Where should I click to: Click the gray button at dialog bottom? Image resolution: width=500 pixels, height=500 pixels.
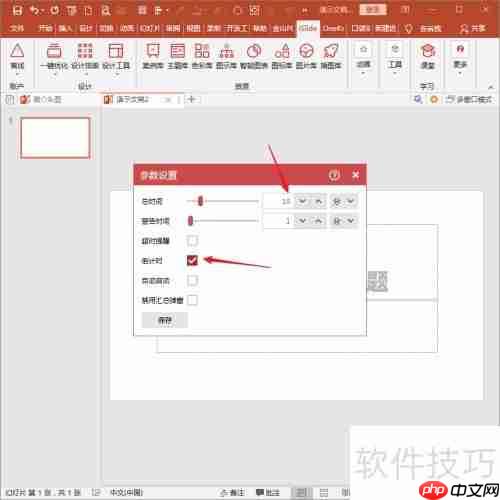(x=165, y=320)
